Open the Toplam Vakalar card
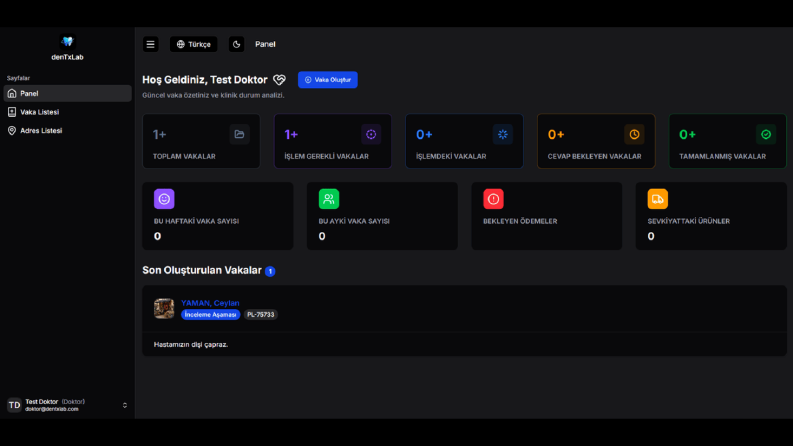793x446 pixels. 201,141
